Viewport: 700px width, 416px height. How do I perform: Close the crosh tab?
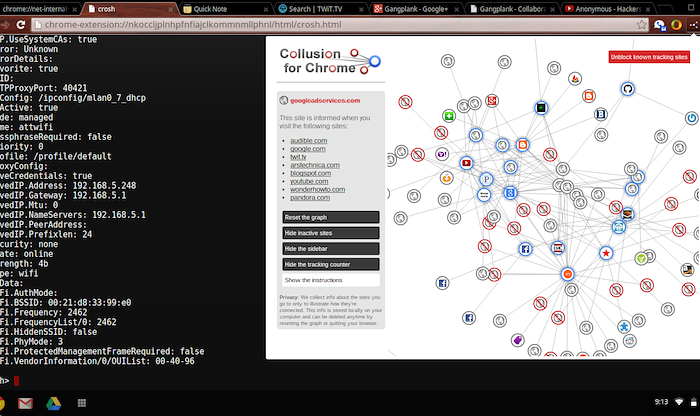(170, 9)
